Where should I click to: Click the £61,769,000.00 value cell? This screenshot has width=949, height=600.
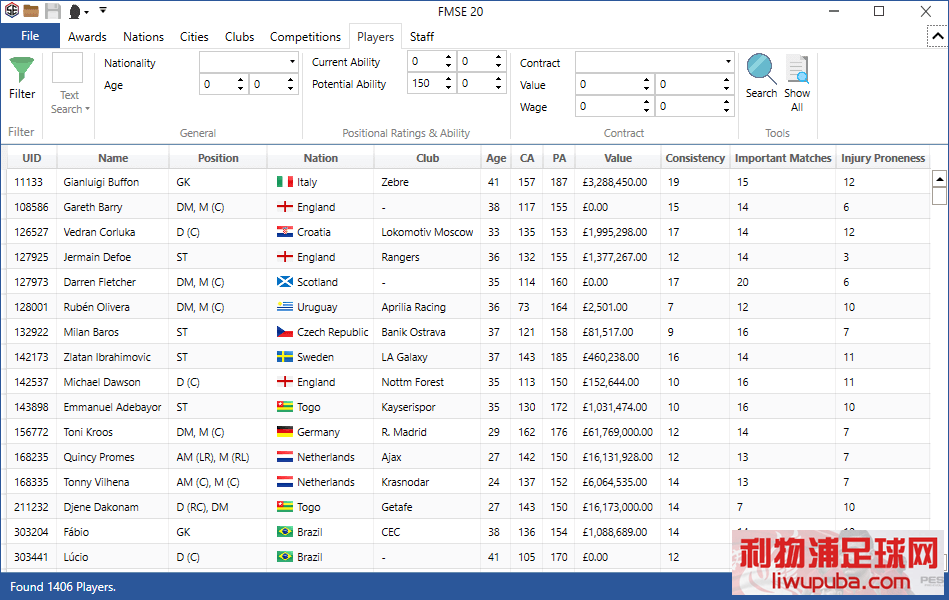[x=618, y=432]
